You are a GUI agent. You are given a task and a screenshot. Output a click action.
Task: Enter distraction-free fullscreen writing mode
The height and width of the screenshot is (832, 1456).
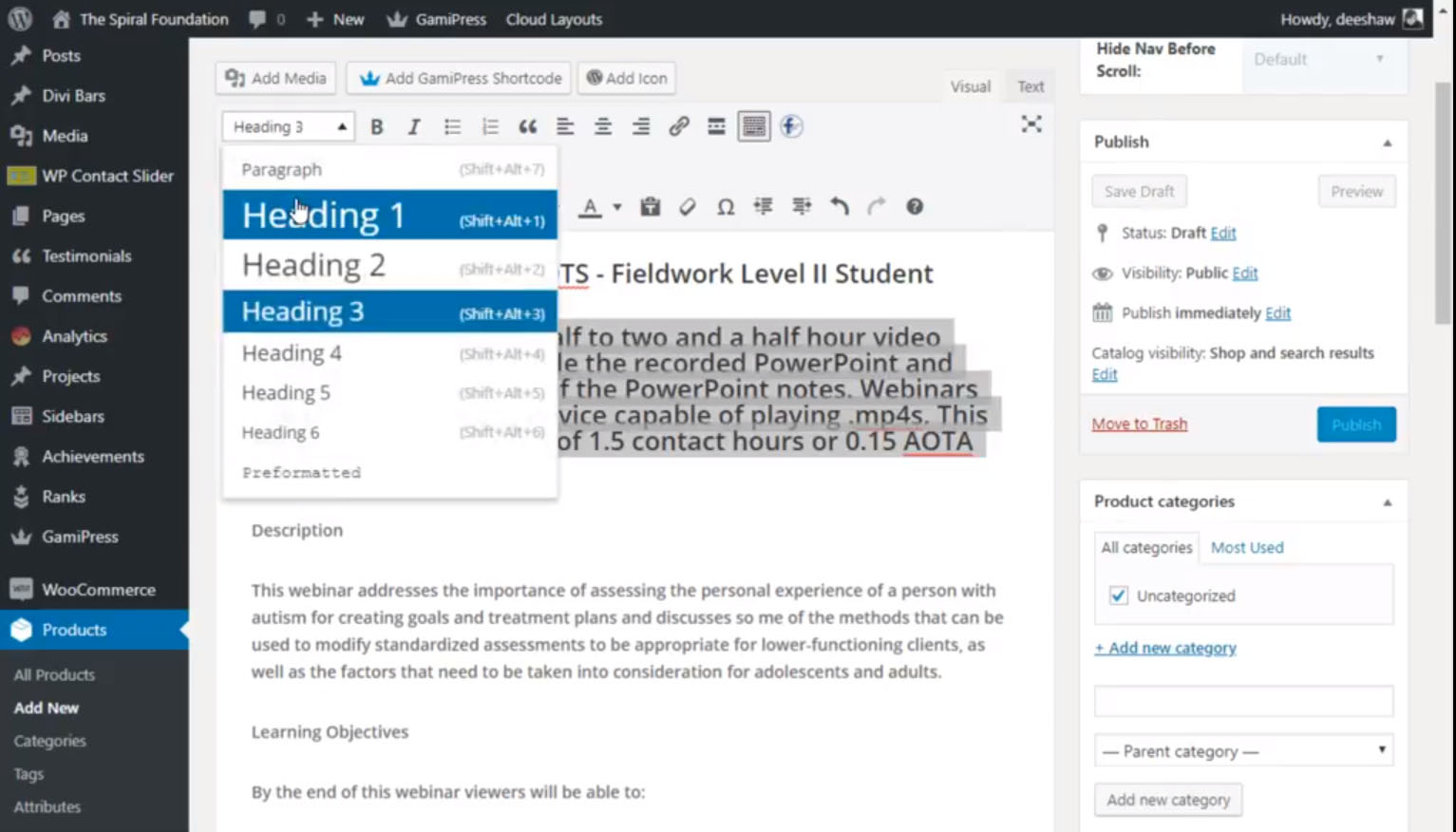pos(1031,124)
